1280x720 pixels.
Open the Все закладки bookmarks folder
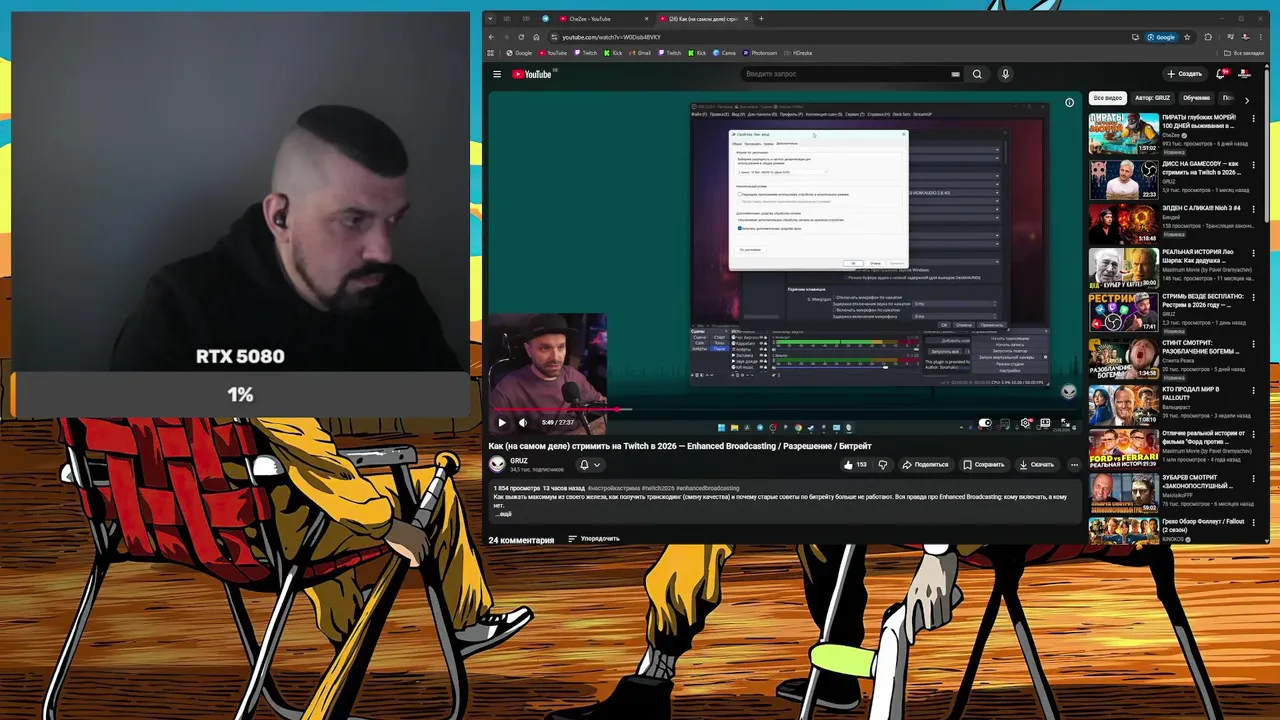[x=1245, y=53]
